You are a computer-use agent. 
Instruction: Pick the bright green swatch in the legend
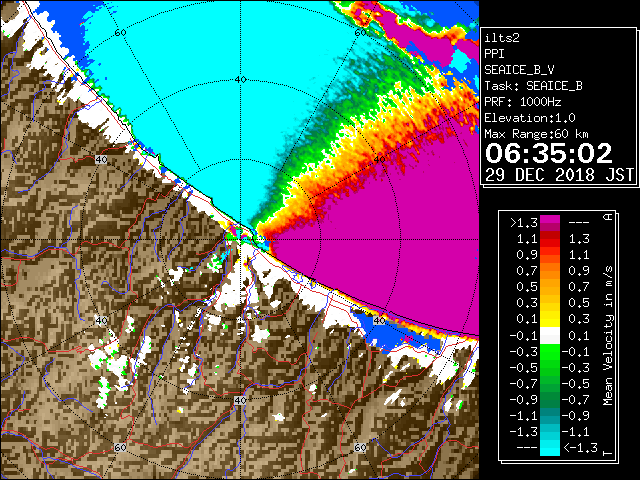click(x=550, y=351)
